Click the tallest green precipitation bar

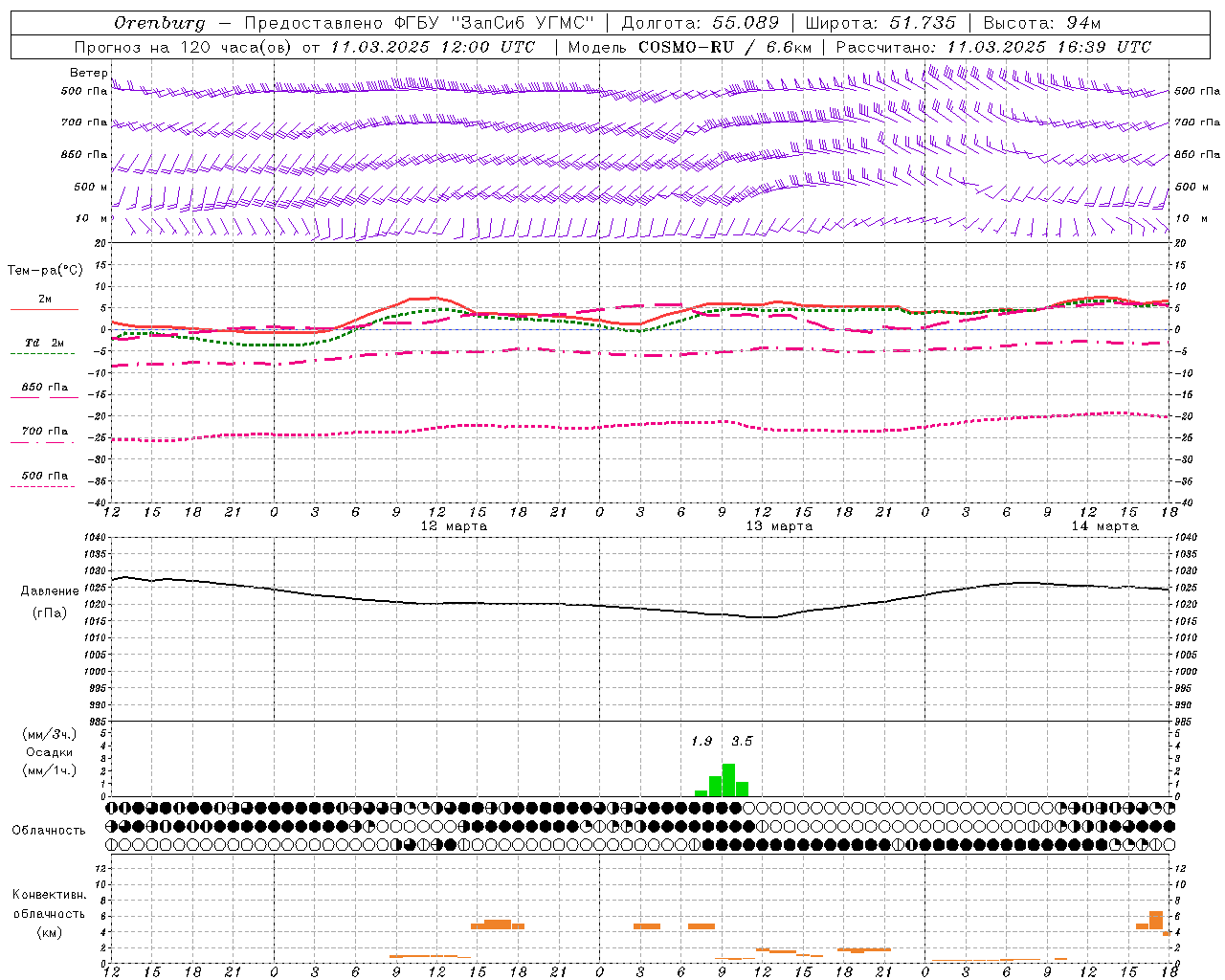728,780
